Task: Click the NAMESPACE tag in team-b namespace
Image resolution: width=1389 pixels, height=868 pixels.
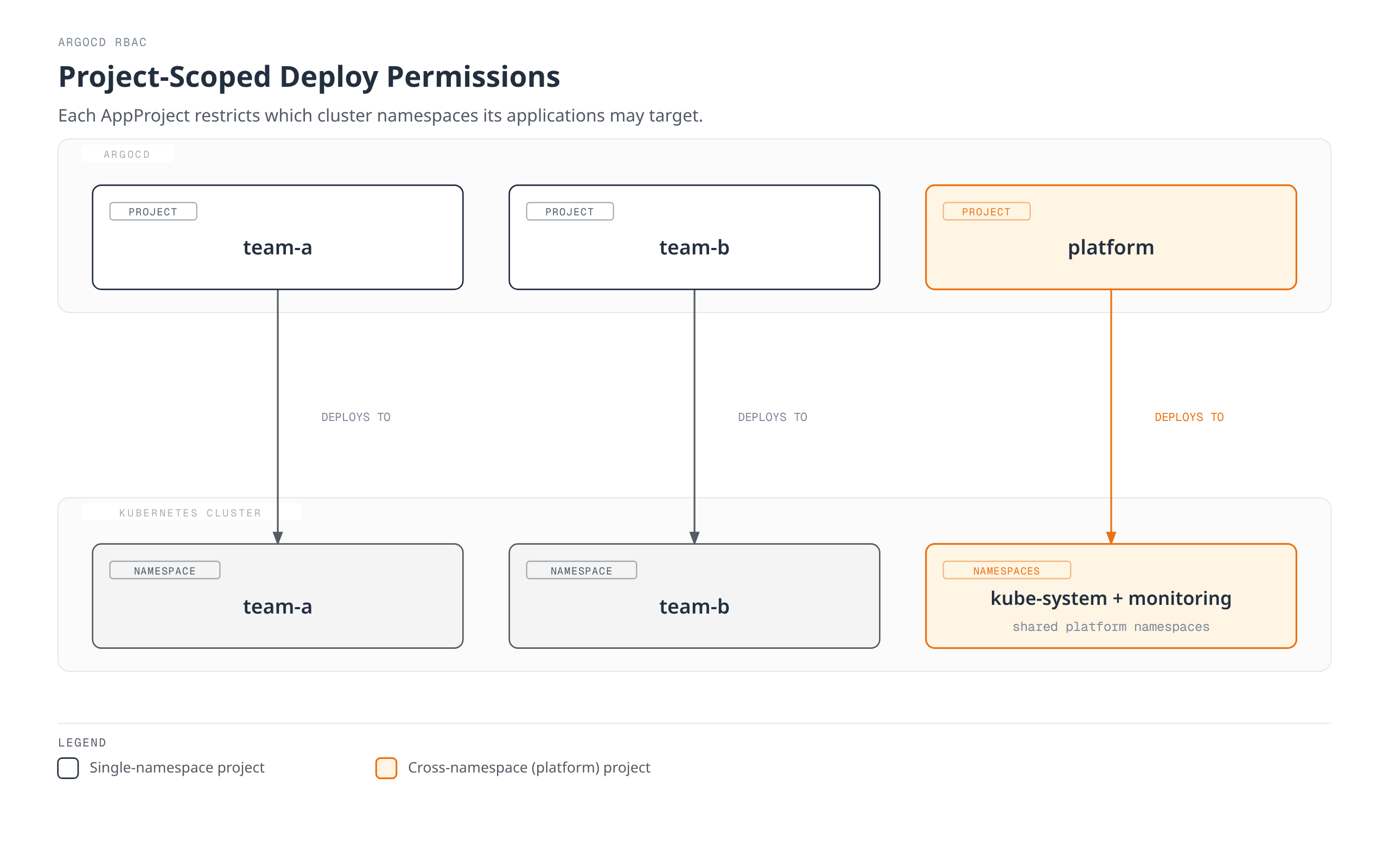Action: click(x=582, y=570)
